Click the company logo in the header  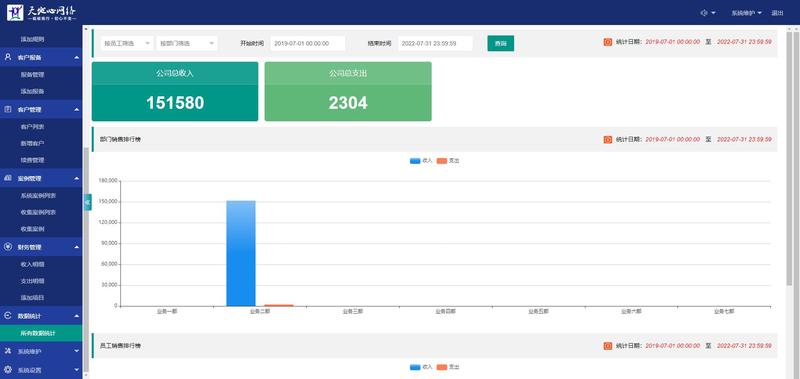click(42, 12)
